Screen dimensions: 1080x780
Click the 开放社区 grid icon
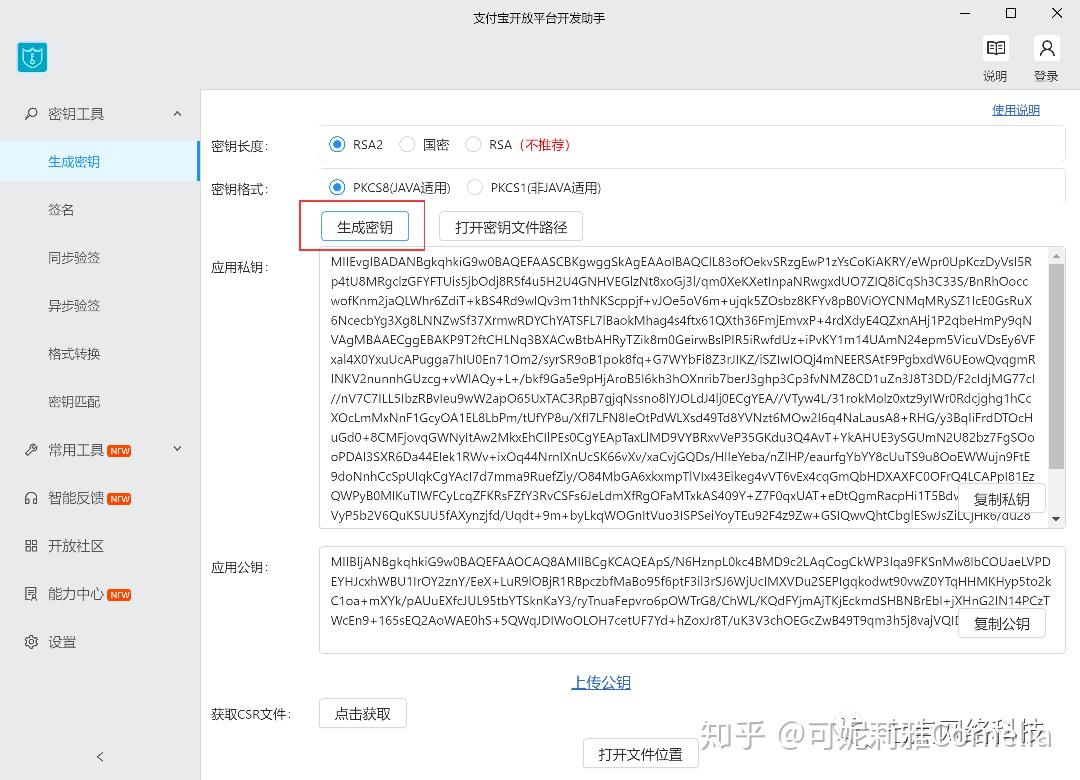click(x=31, y=546)
